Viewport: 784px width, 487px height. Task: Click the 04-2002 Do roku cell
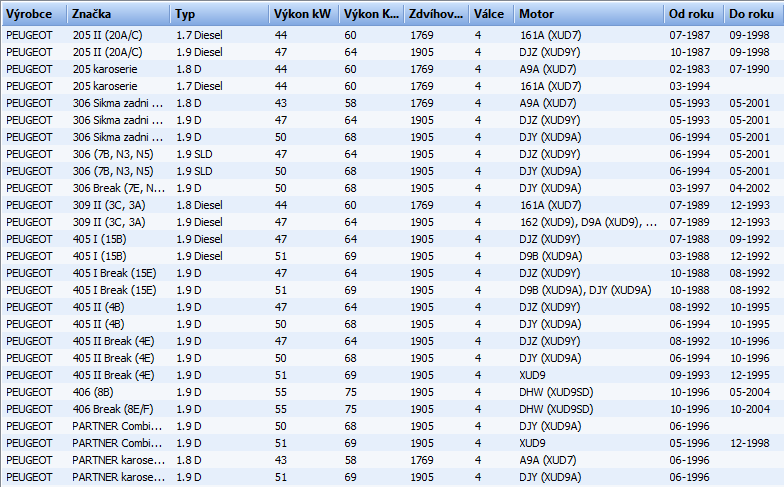click(x=750, y=188)
